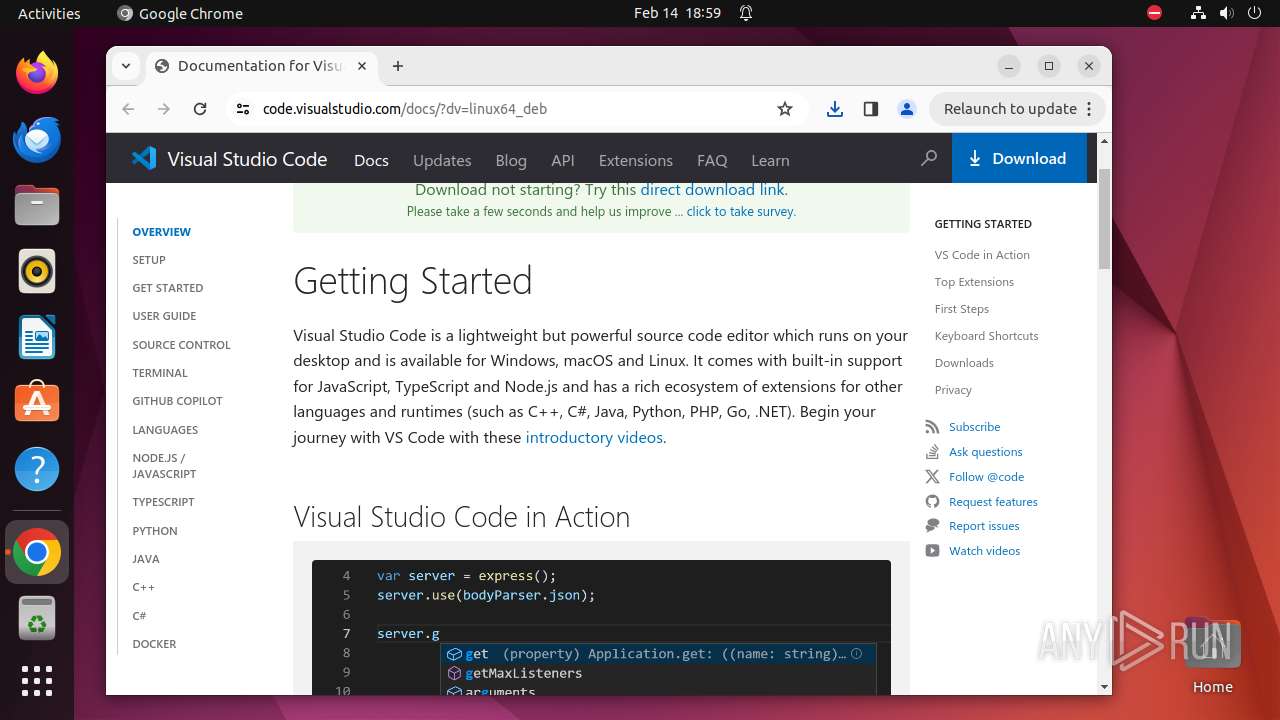
Task: View site information icon in address bar
Action: tap(242, 109)
